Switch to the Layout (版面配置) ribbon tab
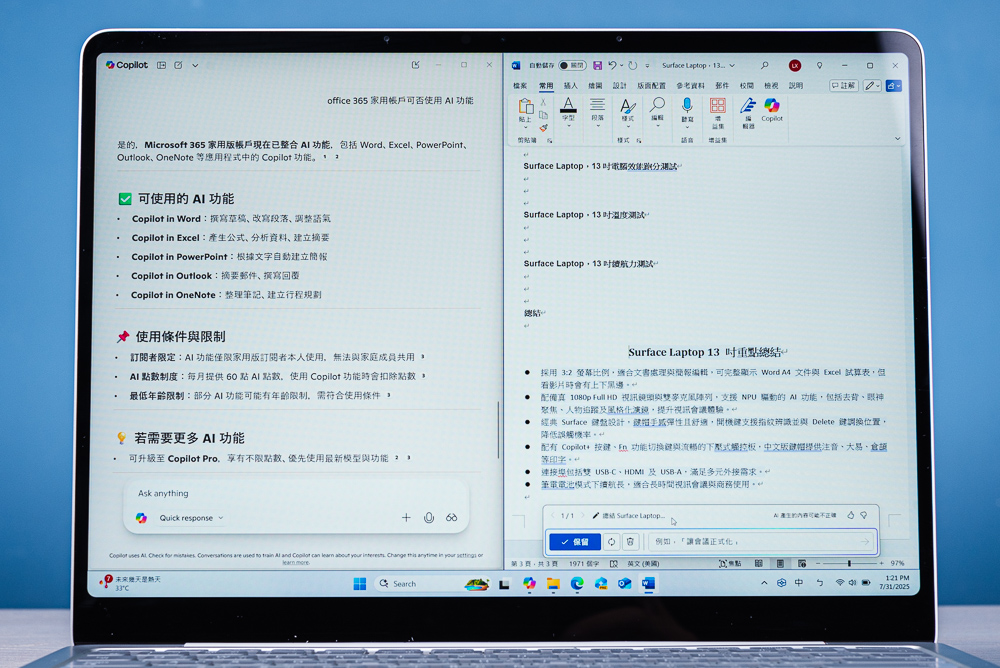Image resolution: width=1000 pixels, height=668 pixels. (651, 85)
